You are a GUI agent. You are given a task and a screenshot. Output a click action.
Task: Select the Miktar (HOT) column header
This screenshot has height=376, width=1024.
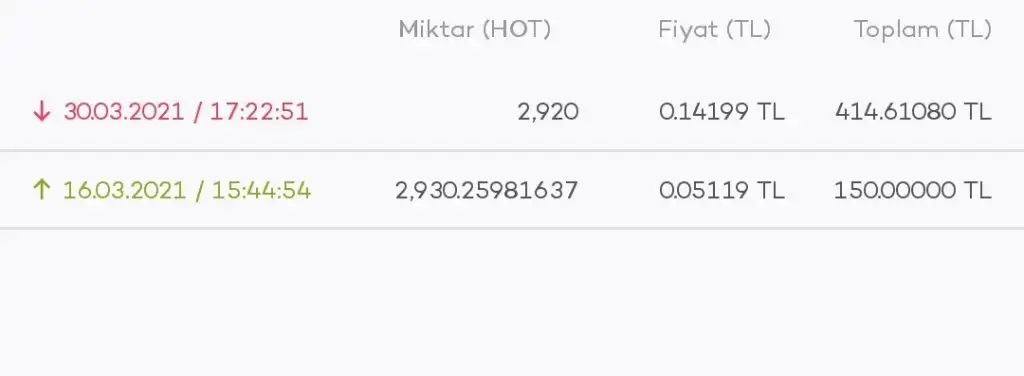475,29
